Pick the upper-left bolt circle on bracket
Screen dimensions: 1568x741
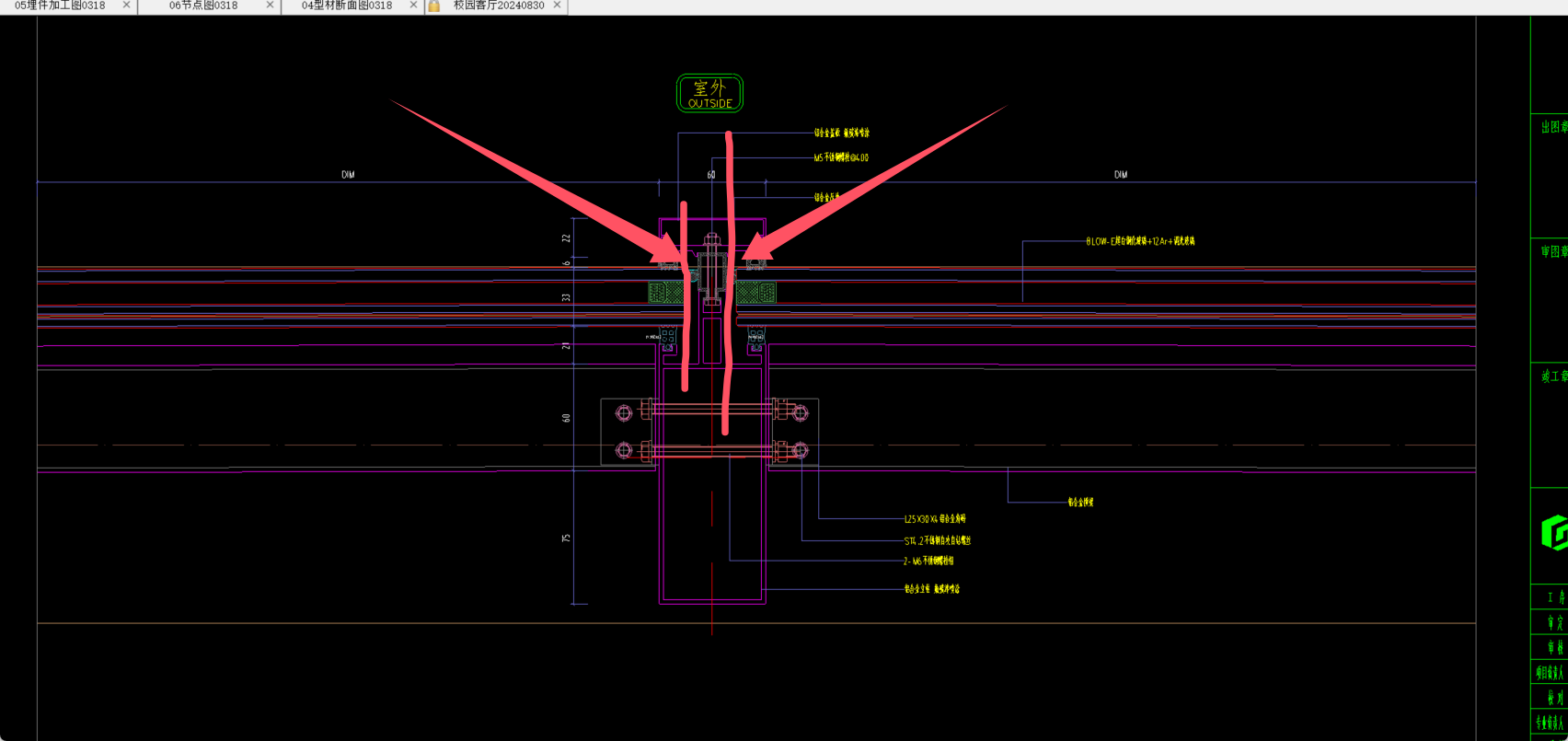(624, 413)
